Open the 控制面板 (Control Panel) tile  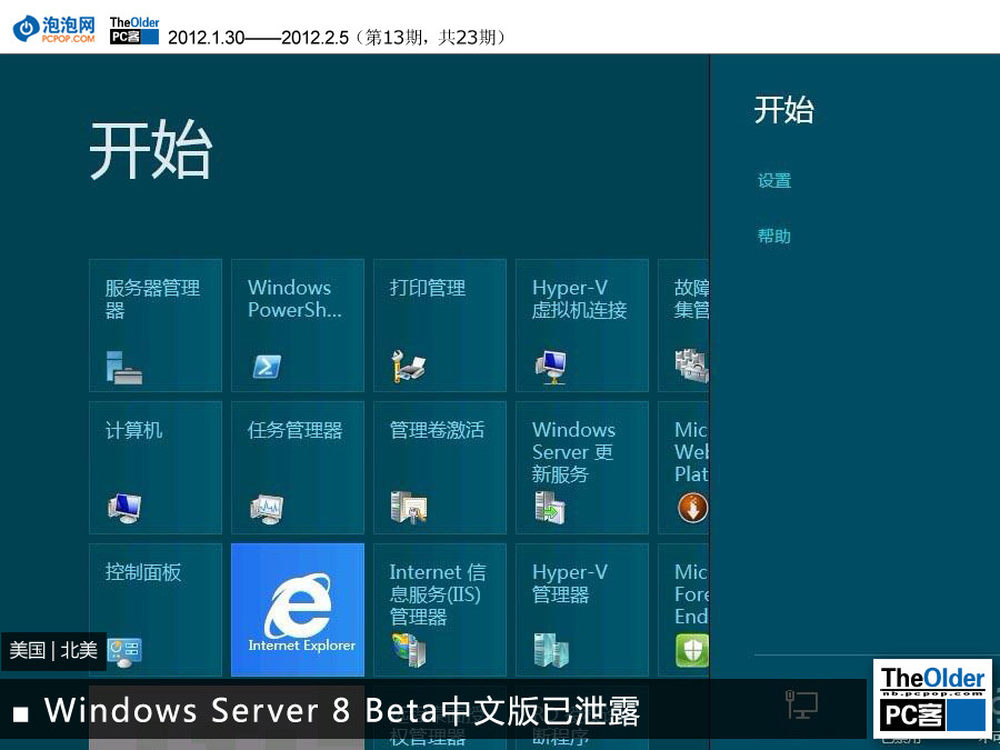coord(155,600)
